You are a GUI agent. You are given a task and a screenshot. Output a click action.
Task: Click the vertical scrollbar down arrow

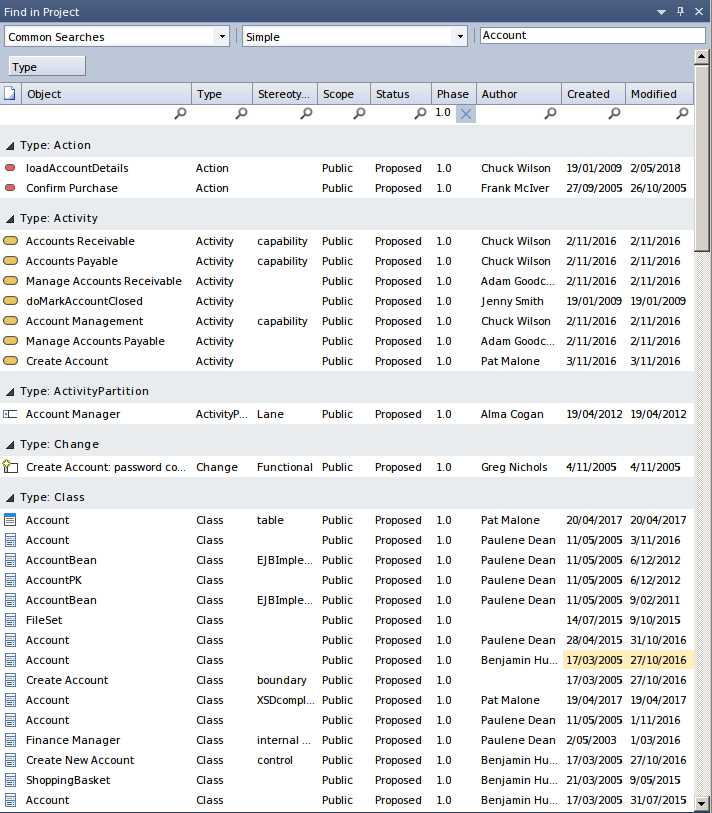pyautogui.click(x=702, y=803)
